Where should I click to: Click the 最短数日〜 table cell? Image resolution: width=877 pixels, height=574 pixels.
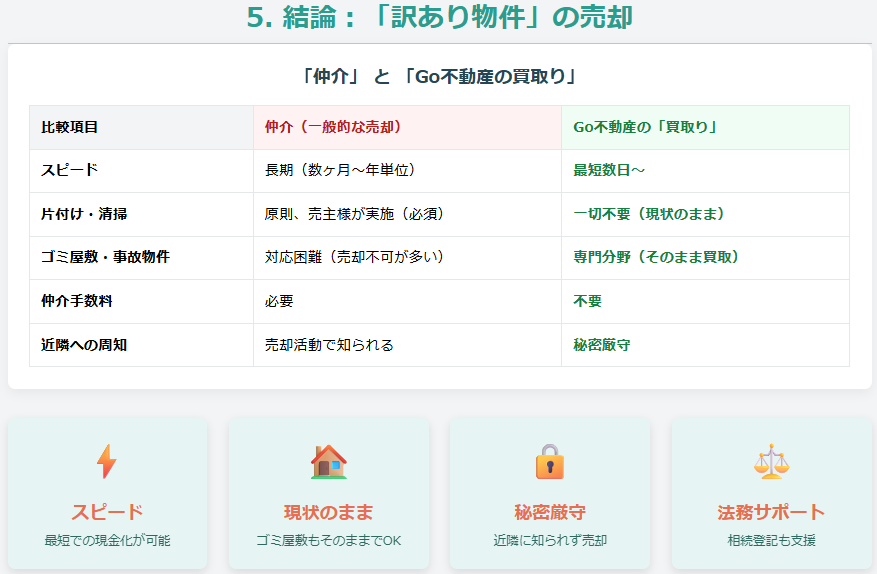pos(609,170)
